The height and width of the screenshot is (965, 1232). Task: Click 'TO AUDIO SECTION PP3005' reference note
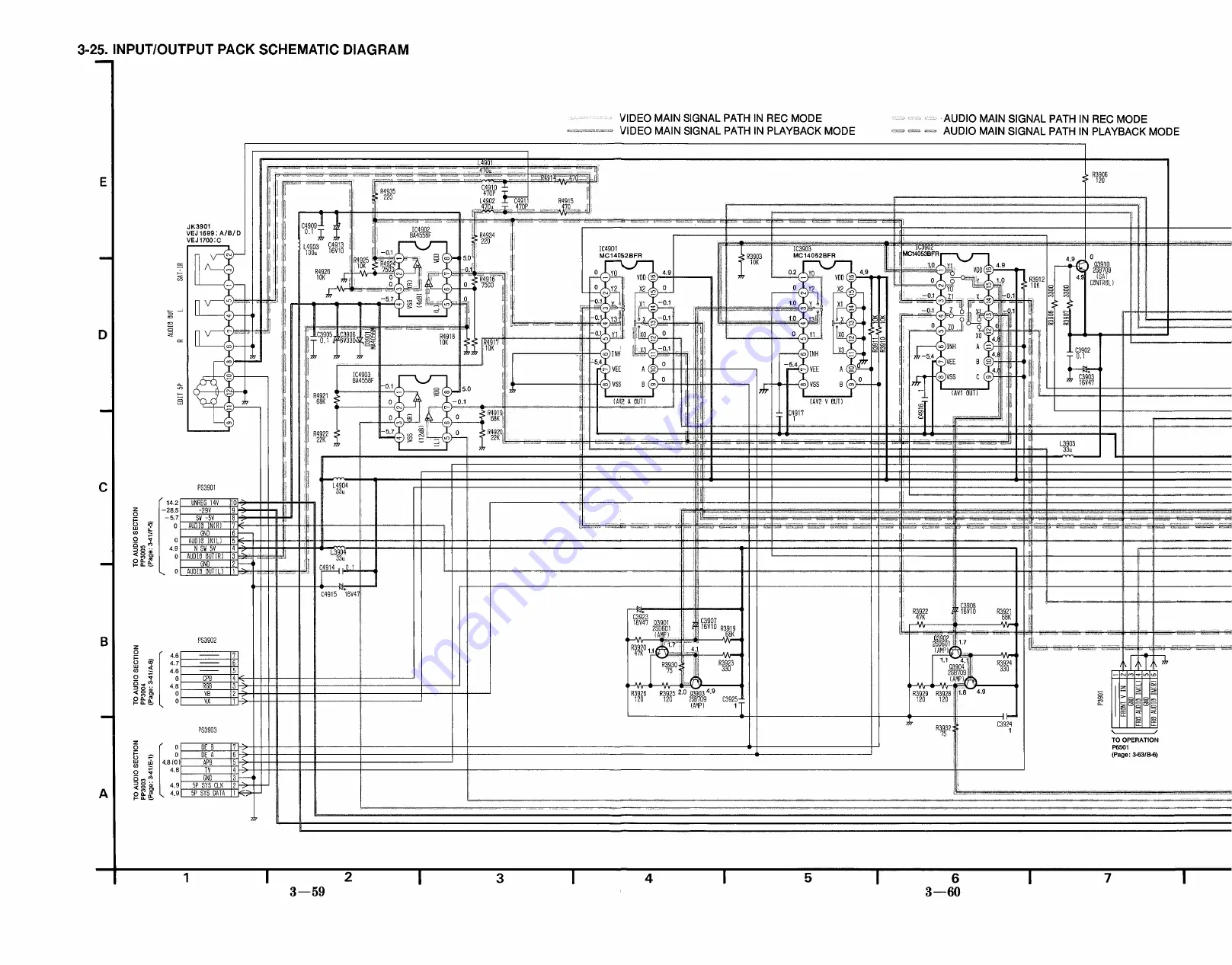point(144,537)
